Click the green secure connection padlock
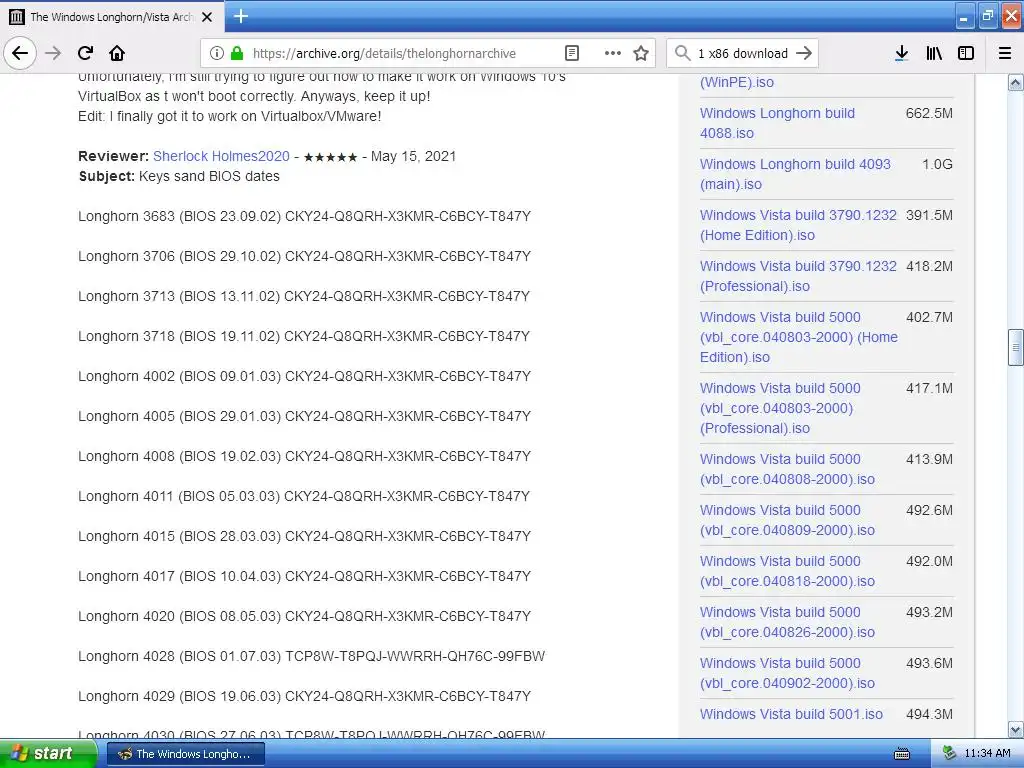The height and width of the screenshot is (768, 1024). (x=237, y=53)
